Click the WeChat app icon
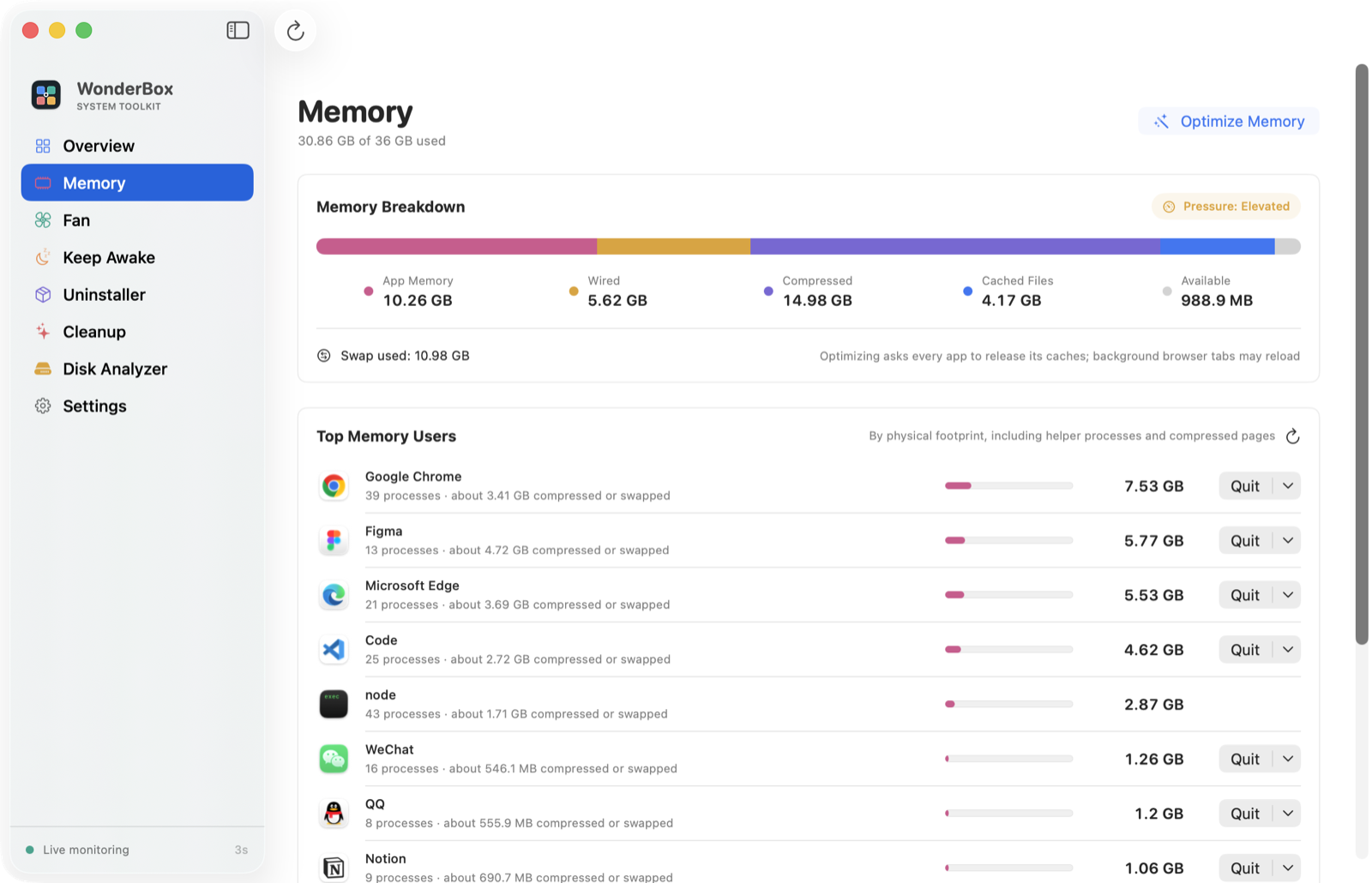1372x883 pixels. point(334,759)
